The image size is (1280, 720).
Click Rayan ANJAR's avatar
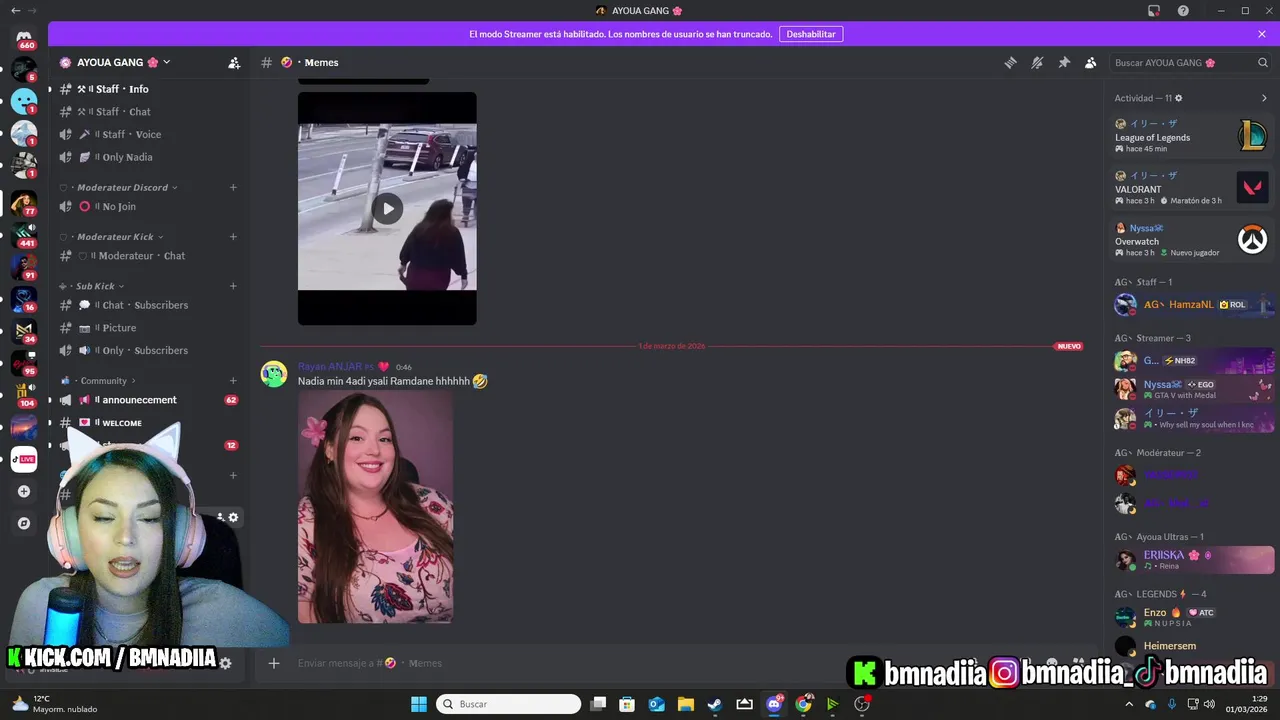274,374
